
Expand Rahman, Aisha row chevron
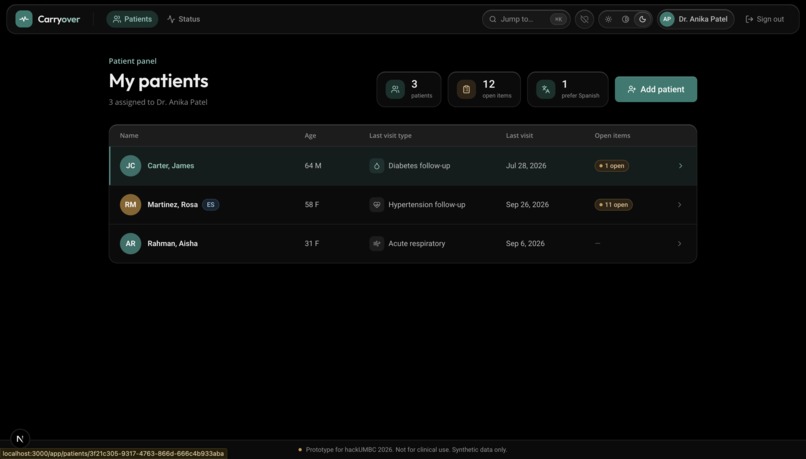click(680, 244)
